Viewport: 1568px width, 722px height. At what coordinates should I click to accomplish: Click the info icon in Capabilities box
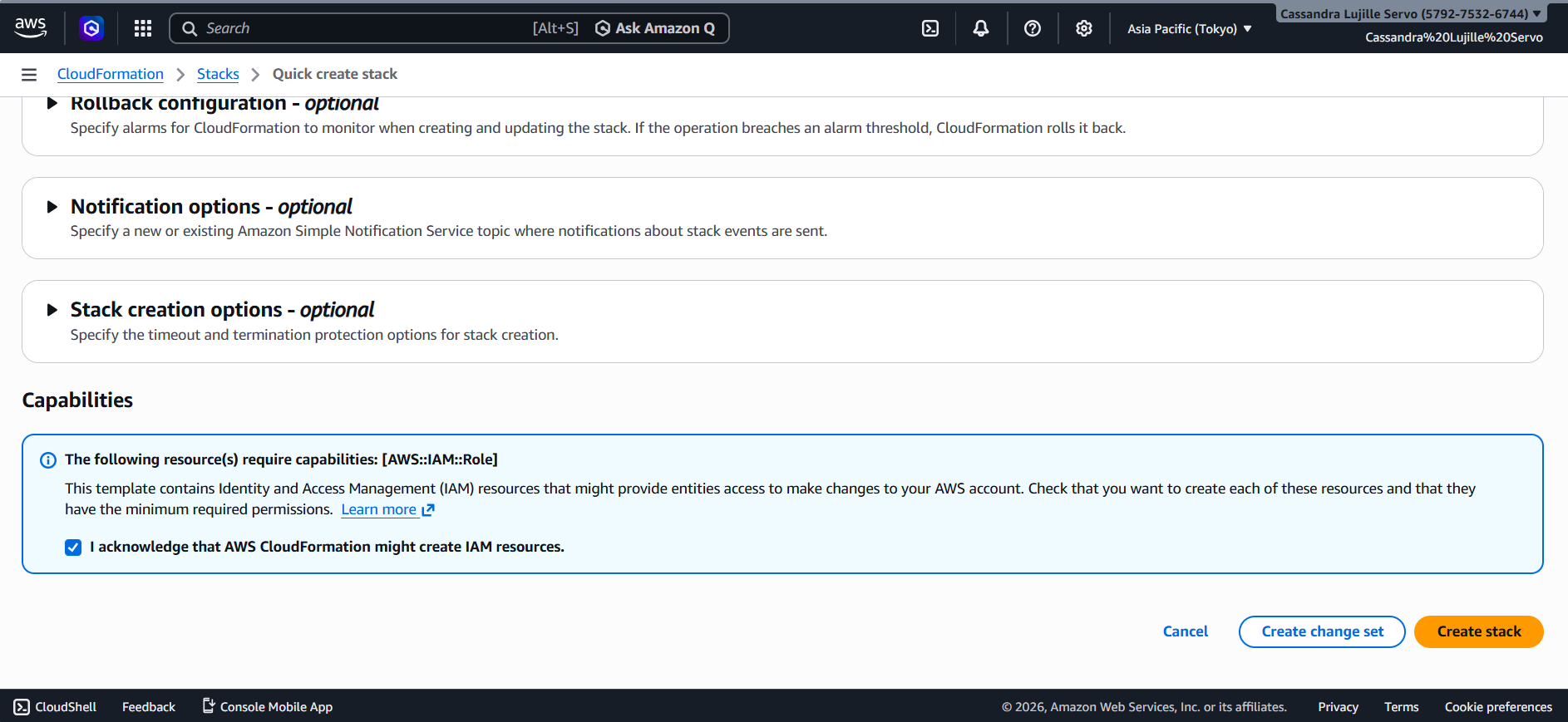[x=48, y=460]
